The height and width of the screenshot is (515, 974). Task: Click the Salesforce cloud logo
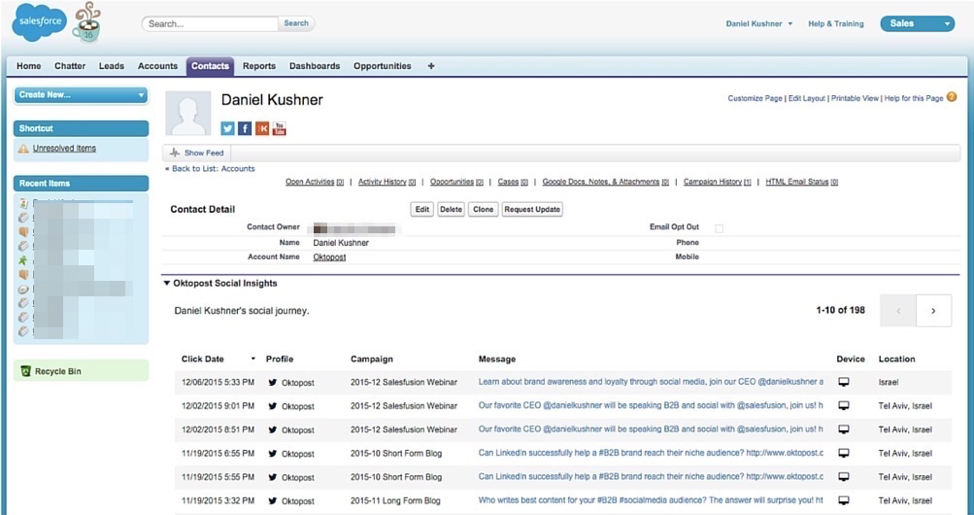[39, 22]
